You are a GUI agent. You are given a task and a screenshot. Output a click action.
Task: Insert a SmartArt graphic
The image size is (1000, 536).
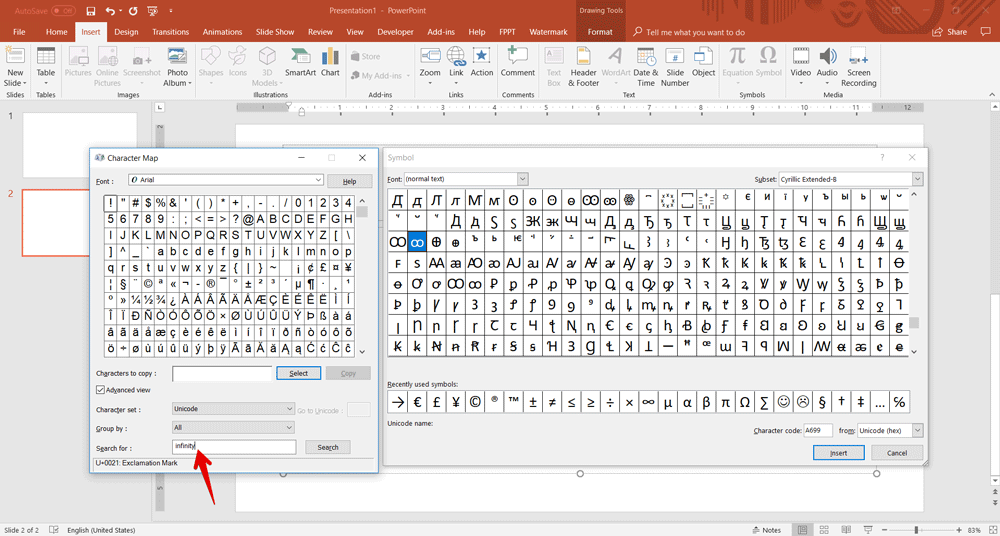coord(300,62)
